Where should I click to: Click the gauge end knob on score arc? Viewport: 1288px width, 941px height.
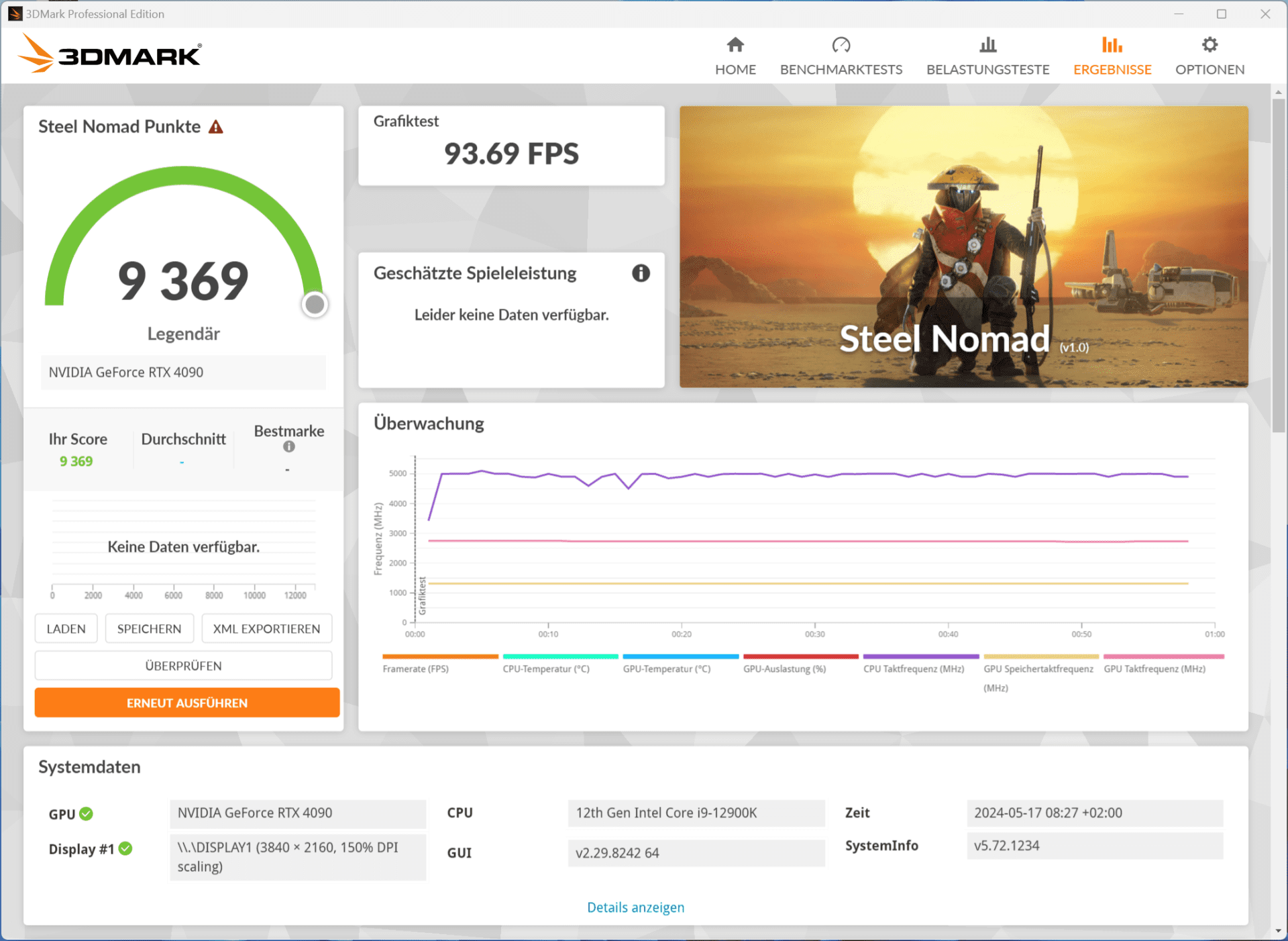click(x=315, y=305)
